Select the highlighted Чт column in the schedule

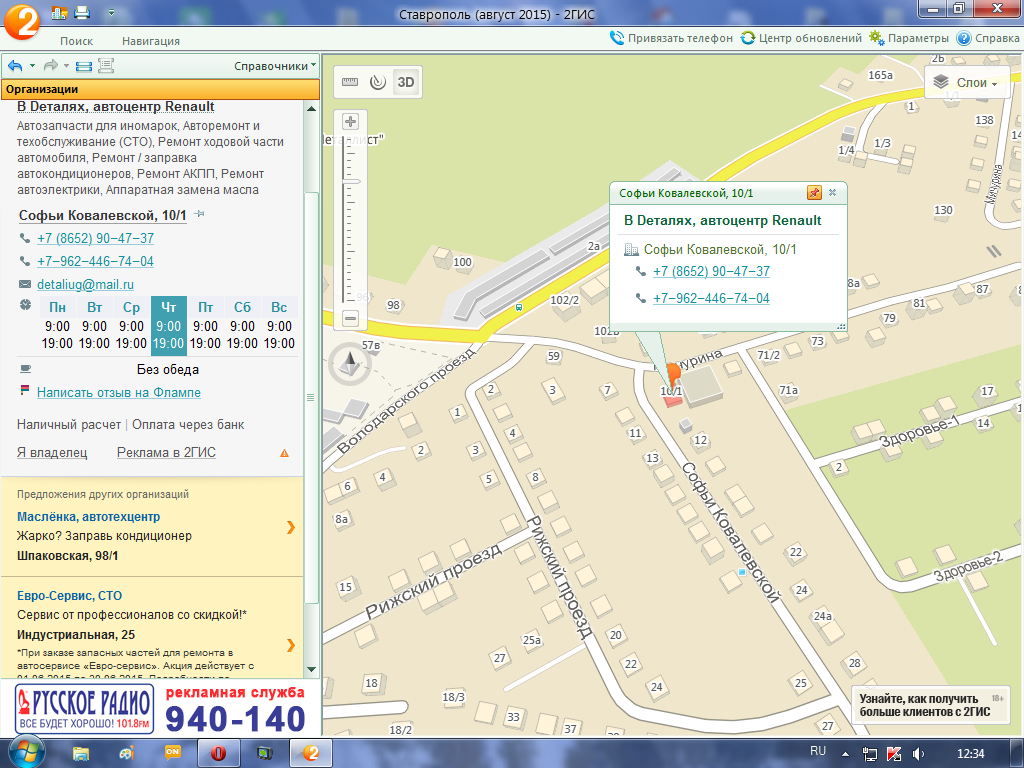coord(168,325)
